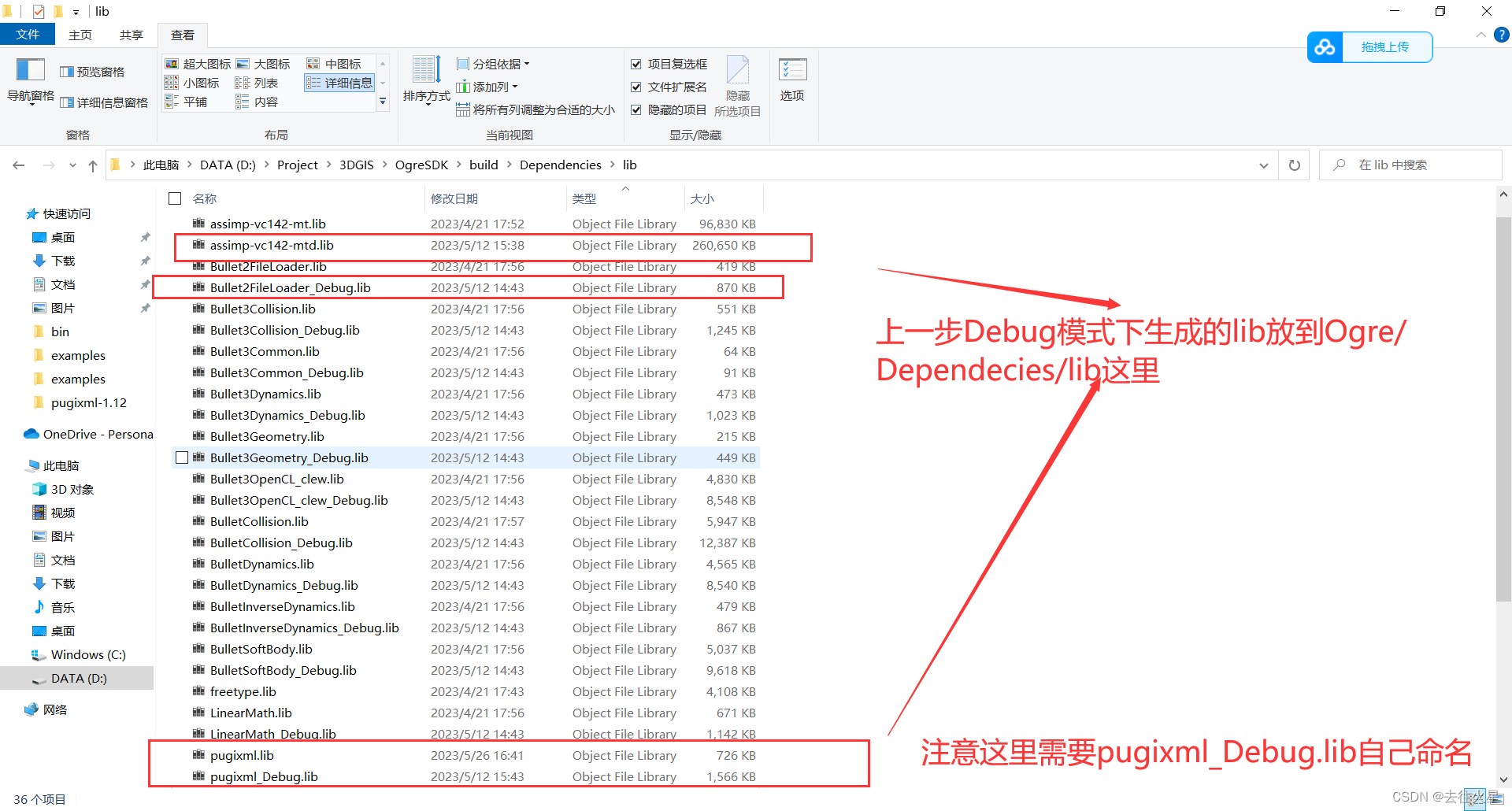Switch to Extra large icons (超大图标) layout
This screenshot has height=811, width=1512.
coord(198,64)
